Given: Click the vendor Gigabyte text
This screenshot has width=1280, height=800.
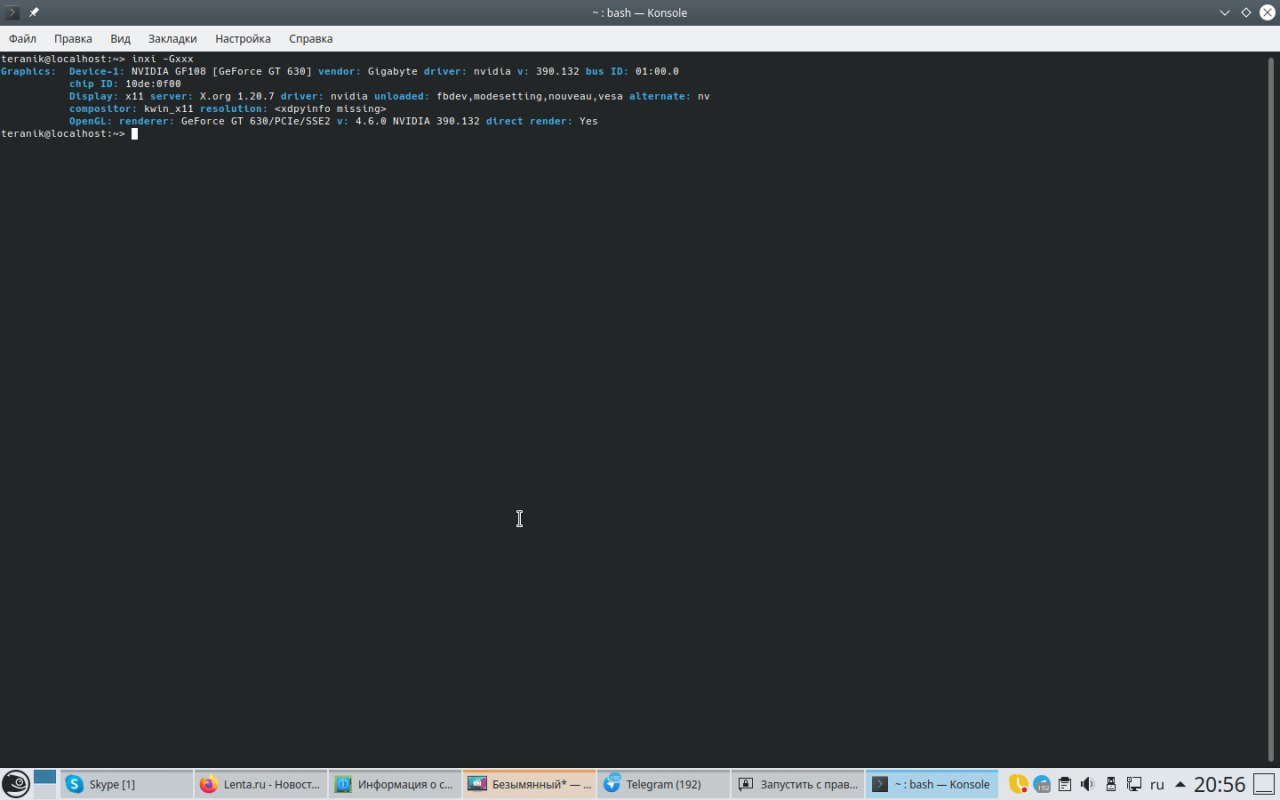Looking at the screenshot, I should (368, 71).
